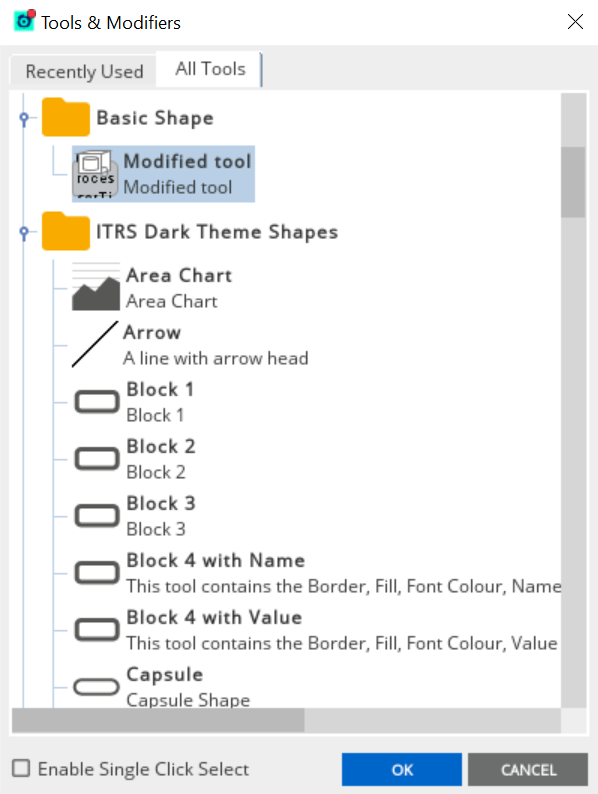This screenshot has height=794, width=598.
Task: Select Block 4 with Name icon
Action: coord(97,573)
